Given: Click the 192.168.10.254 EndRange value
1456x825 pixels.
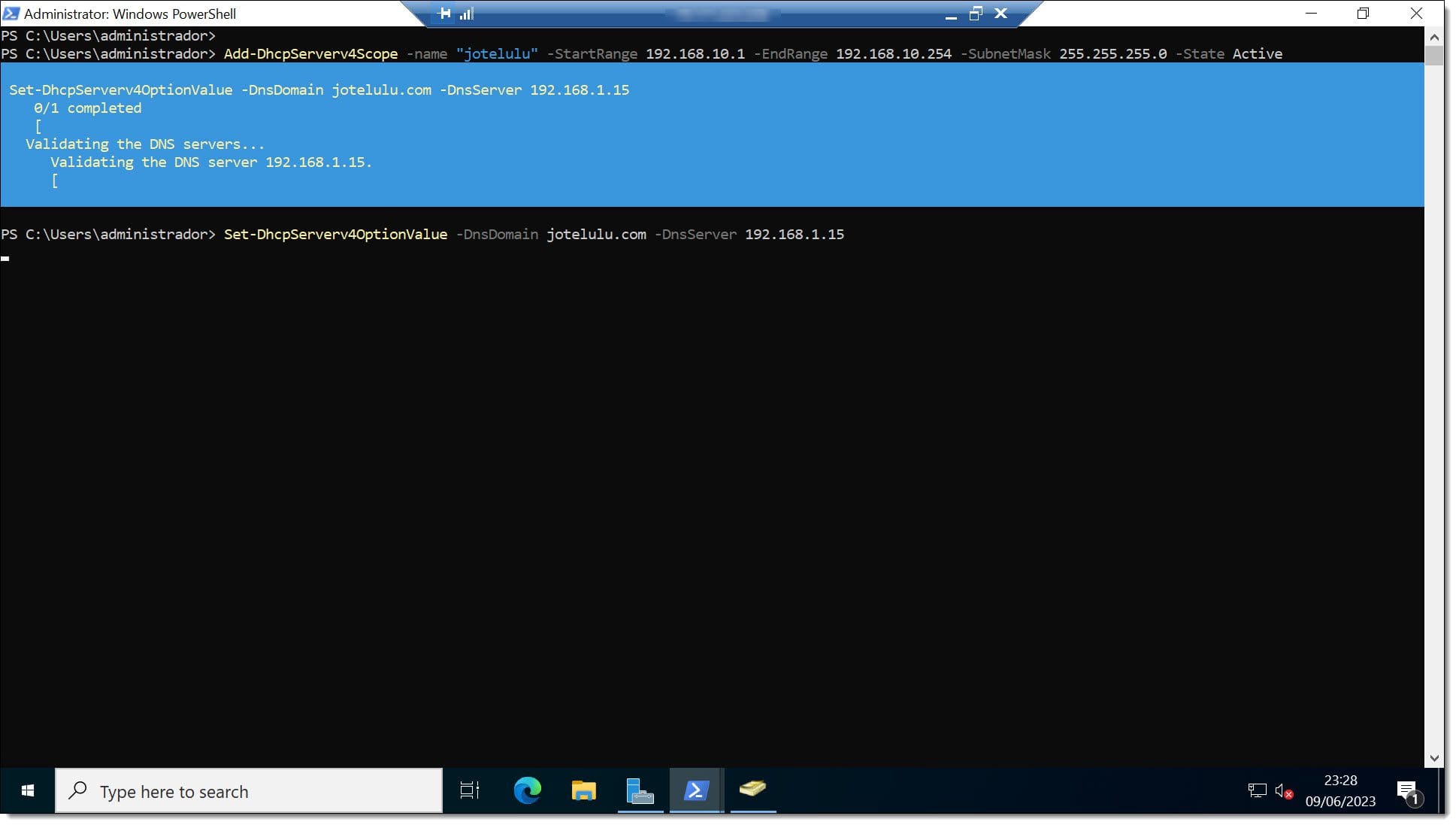Looking at the screenshot, I should point(894,54).
